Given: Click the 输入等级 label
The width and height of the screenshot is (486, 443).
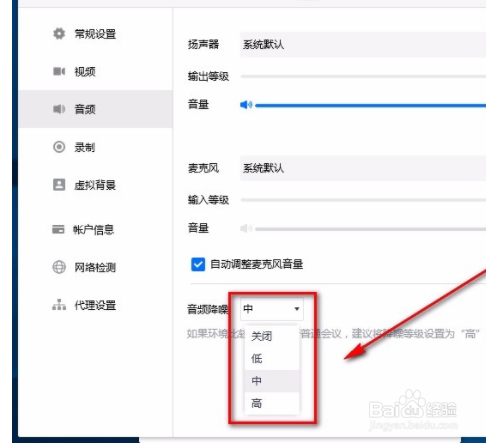Looking at the screenshot, I should (208, 200).
